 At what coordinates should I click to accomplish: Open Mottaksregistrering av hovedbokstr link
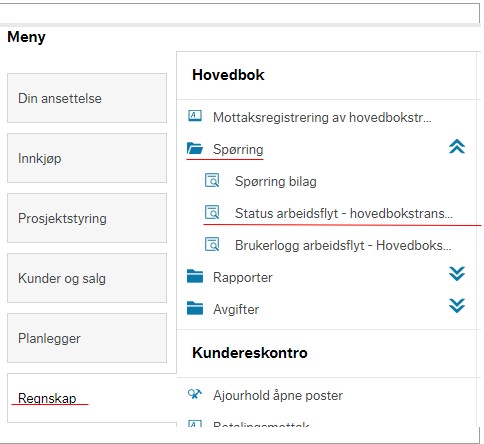(322, 117)
